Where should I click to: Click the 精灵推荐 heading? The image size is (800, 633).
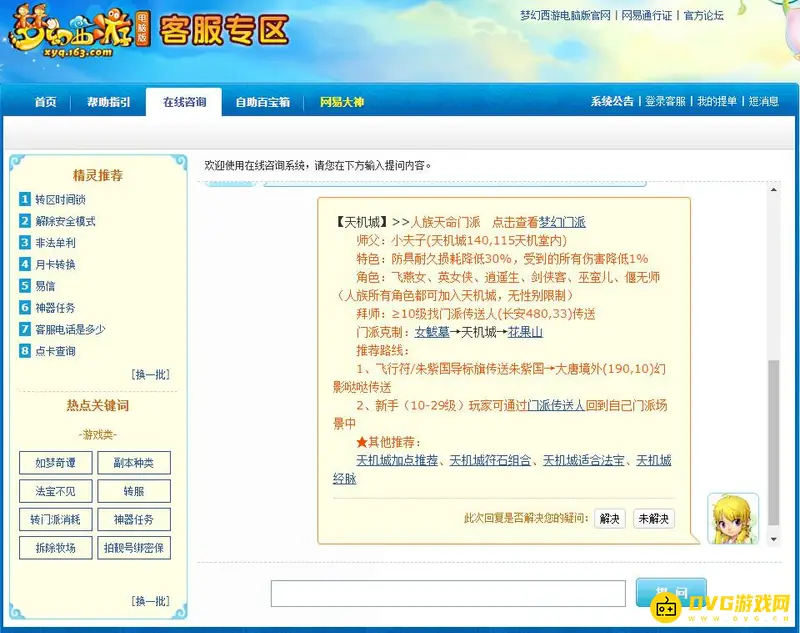[98, 175]
